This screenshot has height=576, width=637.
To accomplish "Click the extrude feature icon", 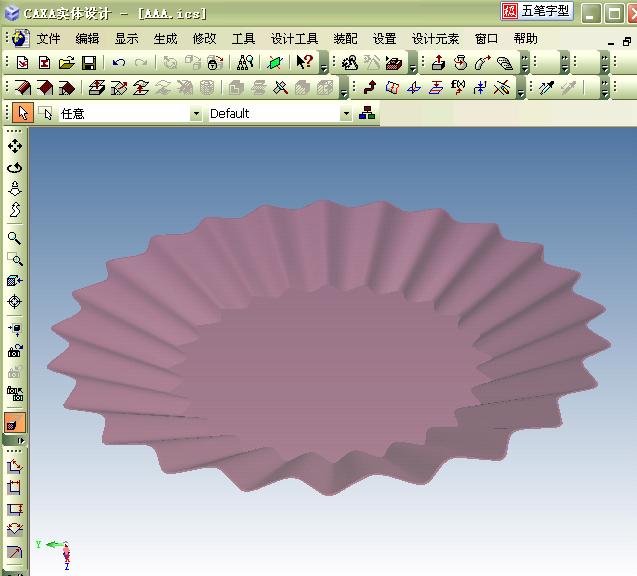I will tap(438, 63).
